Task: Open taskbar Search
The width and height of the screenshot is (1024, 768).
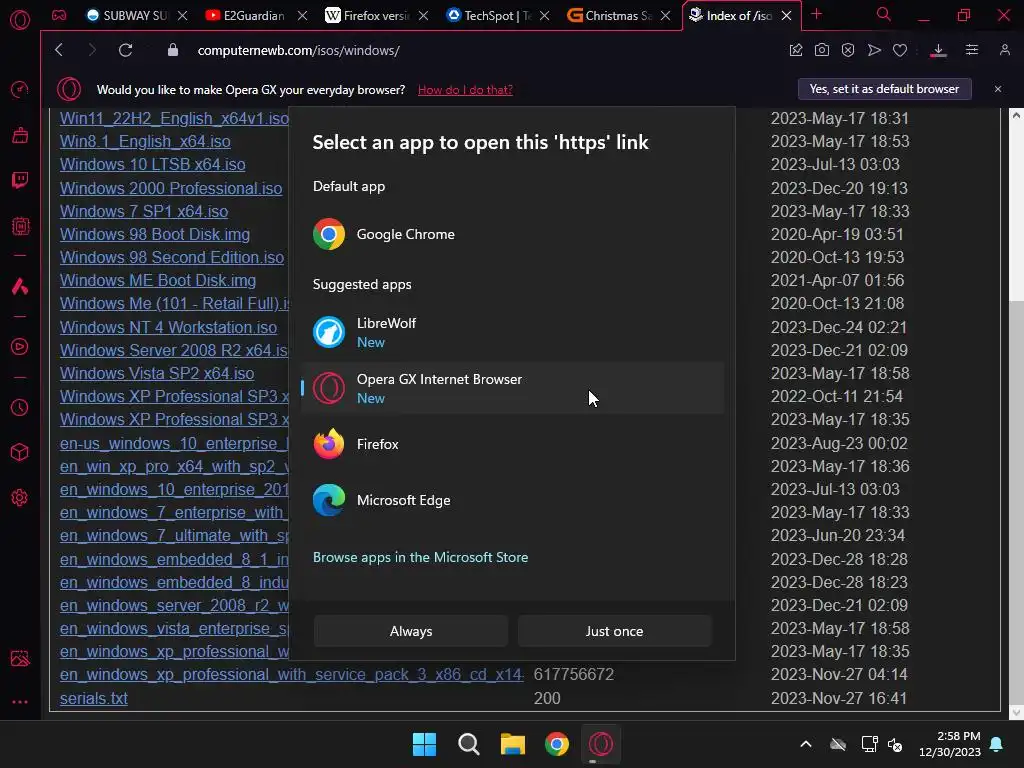Action: tap(468, 744)
